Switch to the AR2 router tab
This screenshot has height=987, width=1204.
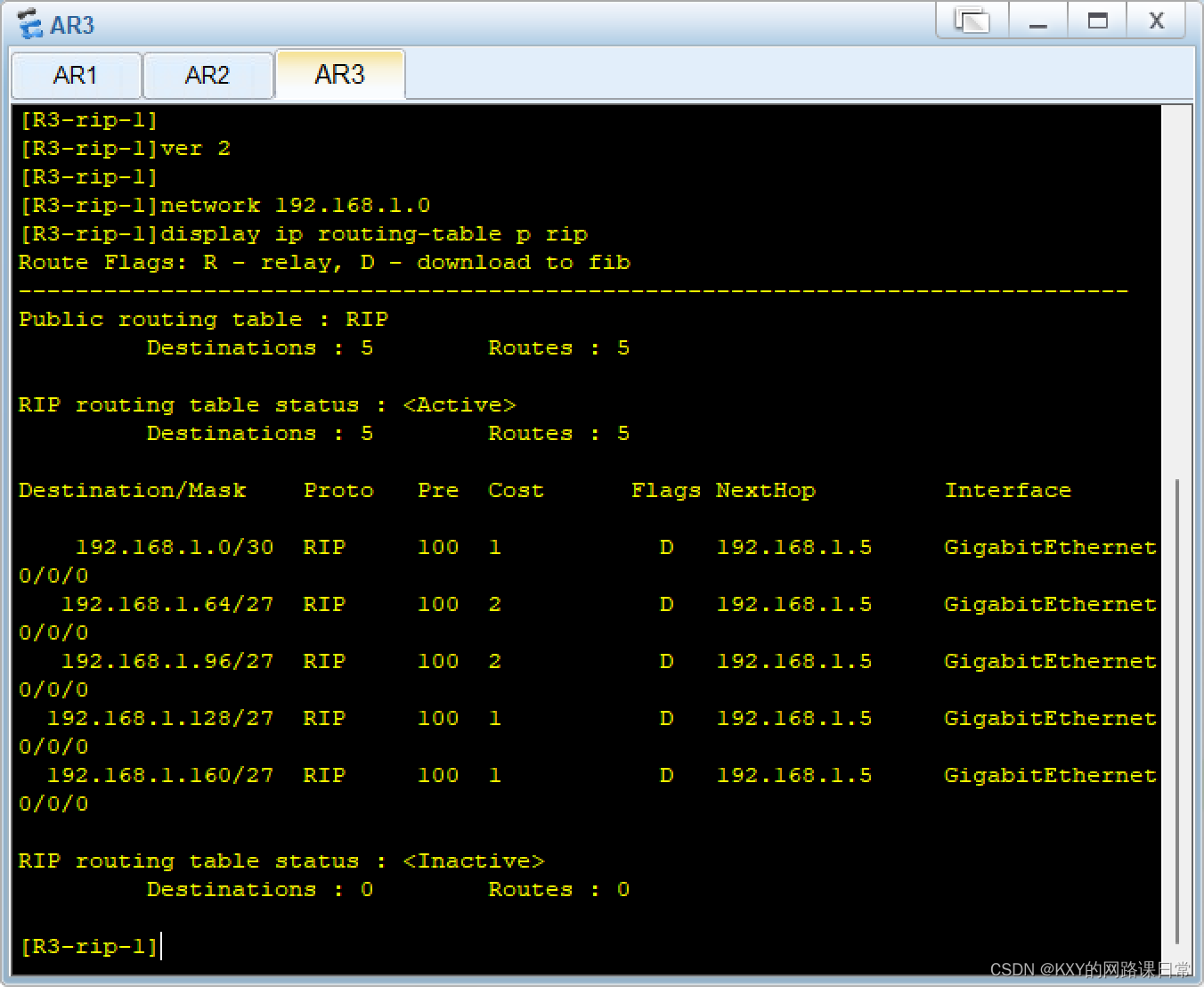(x=207, y=75)
